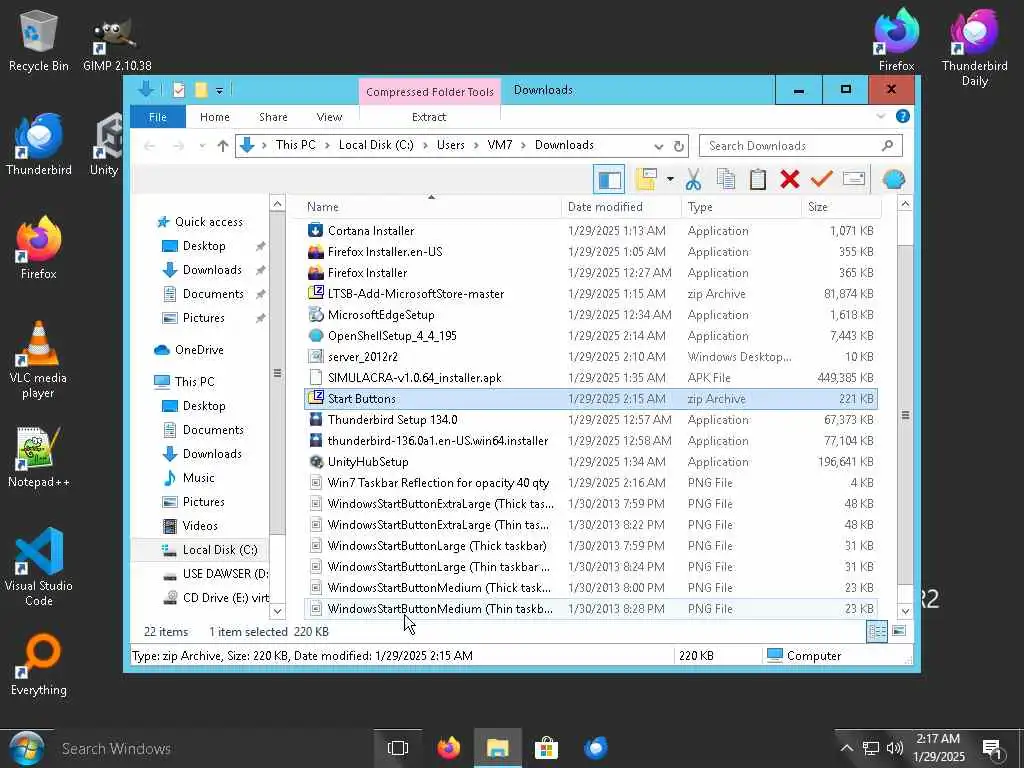This screenshot has width=1024, height=768.
Task: Click the Compressed Folder Tools contextual tab
Action: click(430, 91)
